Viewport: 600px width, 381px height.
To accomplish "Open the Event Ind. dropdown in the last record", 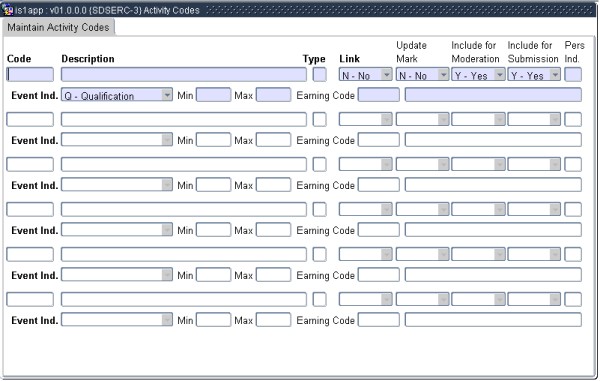I will pyautogui.click(x=117, y=319).
